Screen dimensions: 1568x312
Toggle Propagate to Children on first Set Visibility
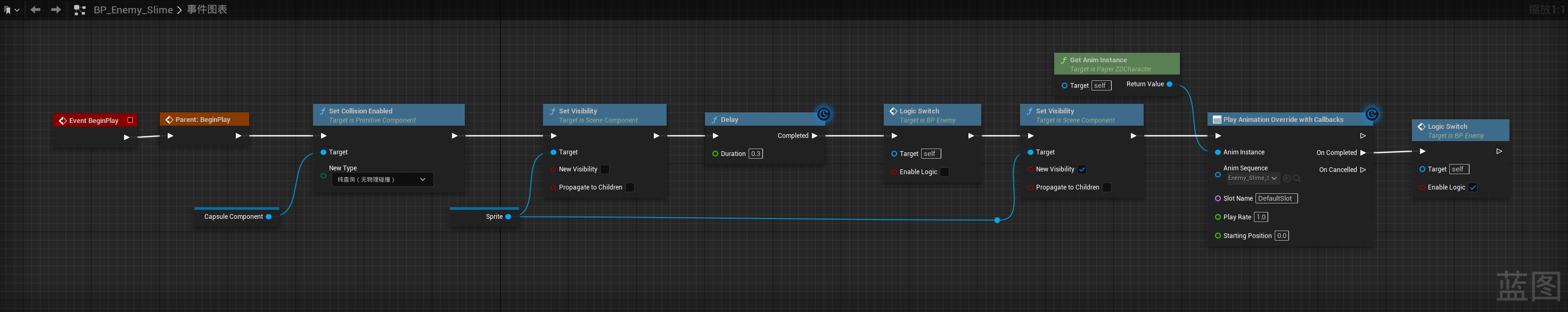(x=630, y=187)
